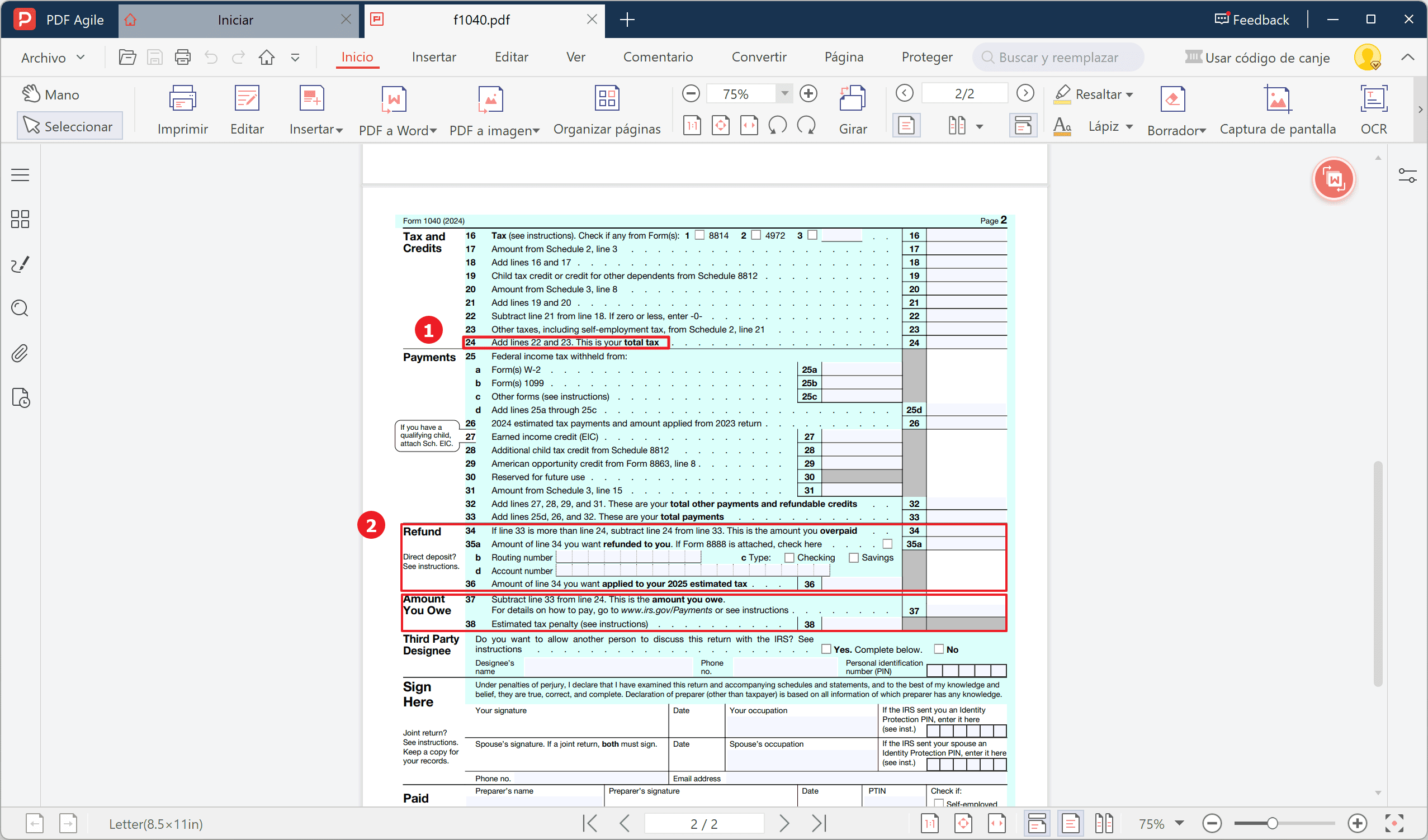1428x840 pixels.
Task: Go to next page in ribbon
Action: (x=1025, y=93)
